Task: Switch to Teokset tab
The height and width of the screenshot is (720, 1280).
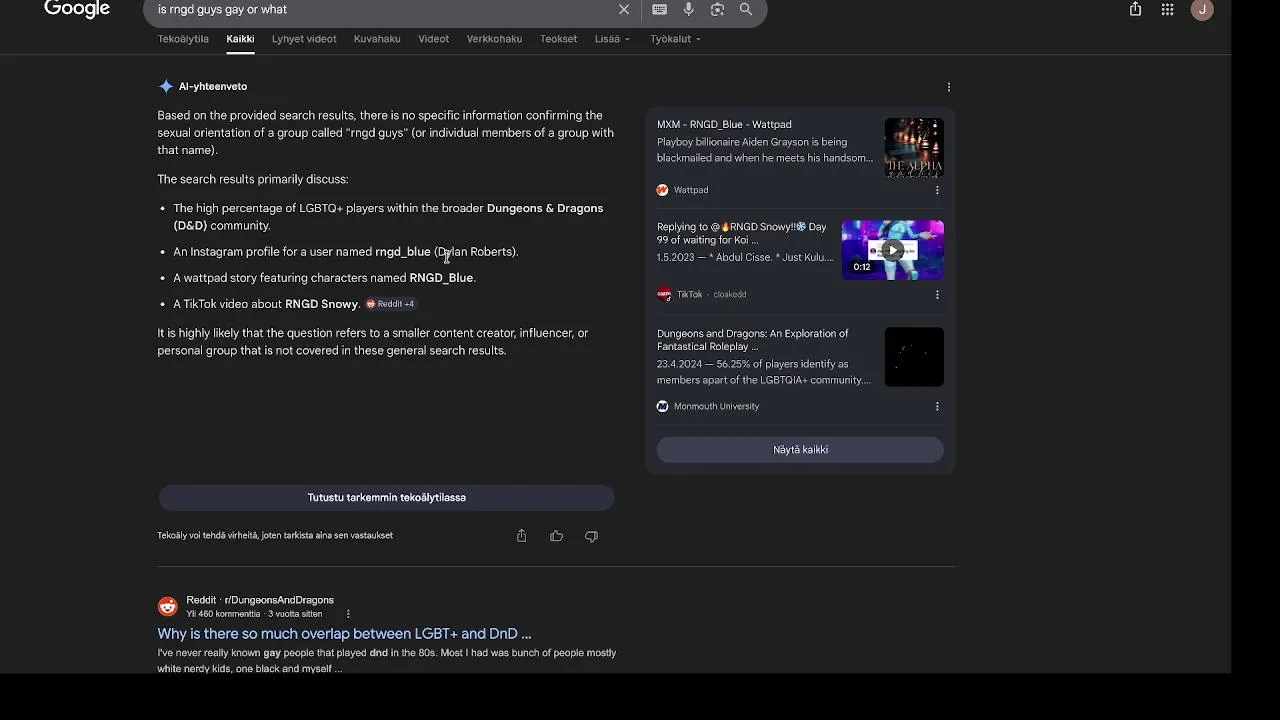Action: (x=558, y=39)
